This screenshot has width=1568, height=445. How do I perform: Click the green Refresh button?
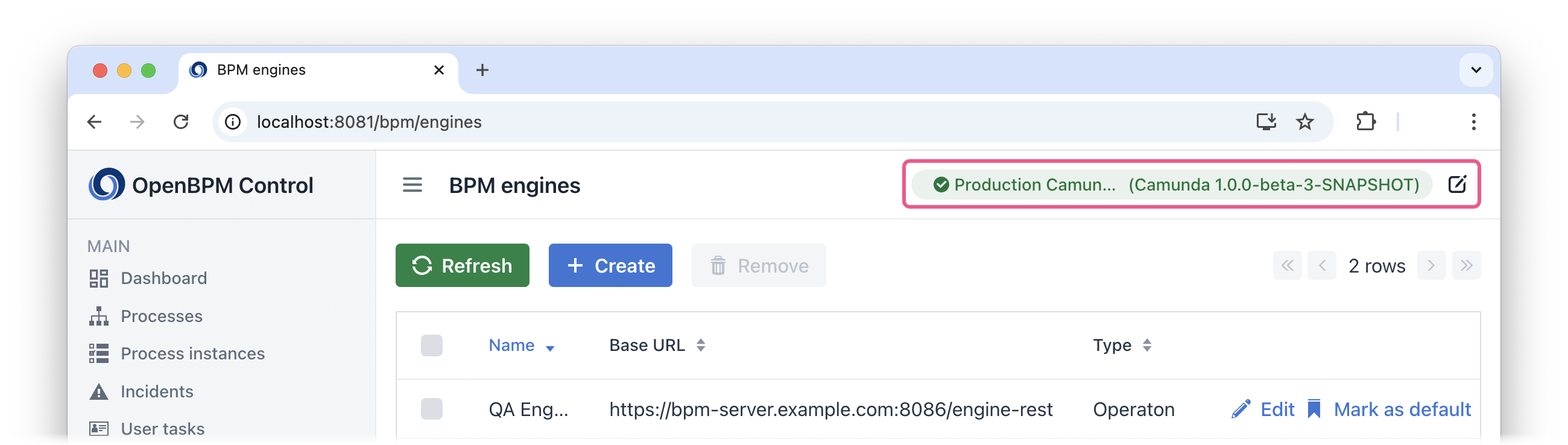point(463,265)
